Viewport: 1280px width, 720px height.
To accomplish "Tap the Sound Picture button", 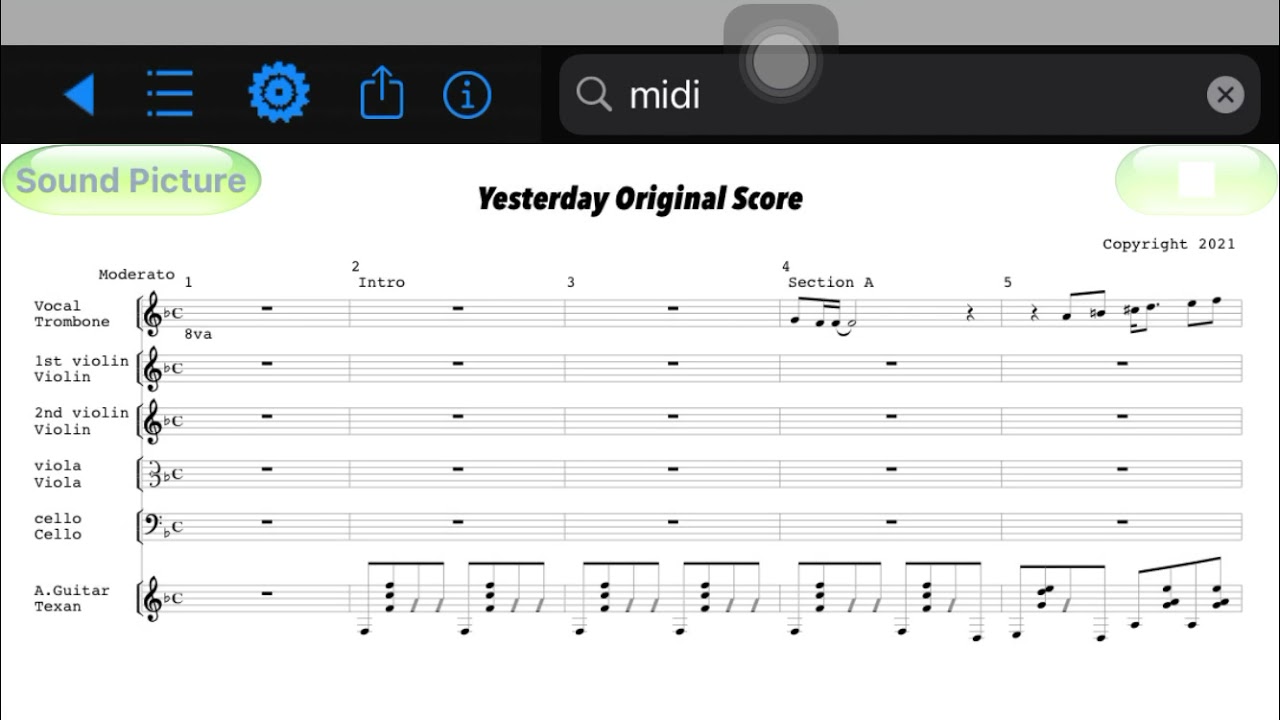I will [x=131, y=181].
